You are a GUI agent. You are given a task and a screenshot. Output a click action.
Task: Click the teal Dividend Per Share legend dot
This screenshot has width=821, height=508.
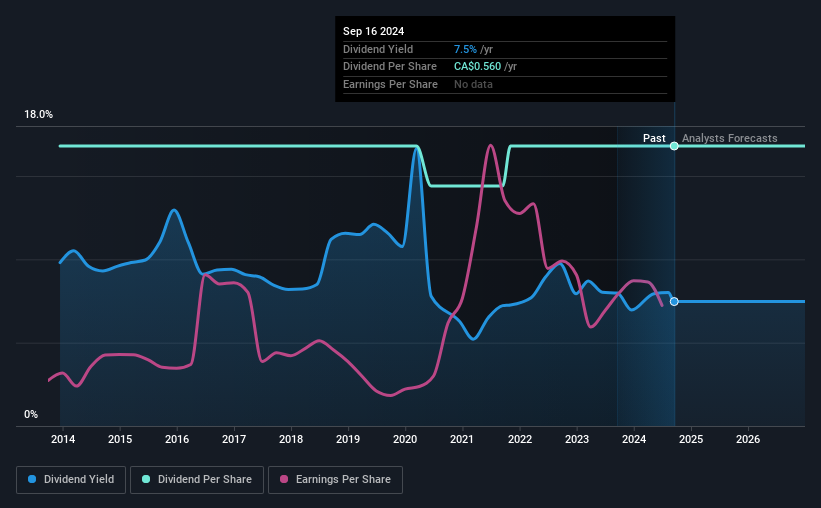coord(146,479)
